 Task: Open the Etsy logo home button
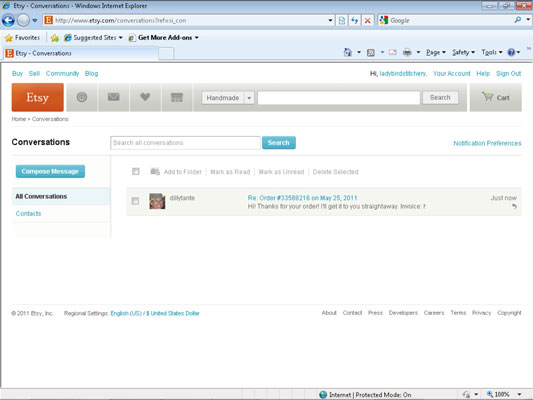pos(37,98)
